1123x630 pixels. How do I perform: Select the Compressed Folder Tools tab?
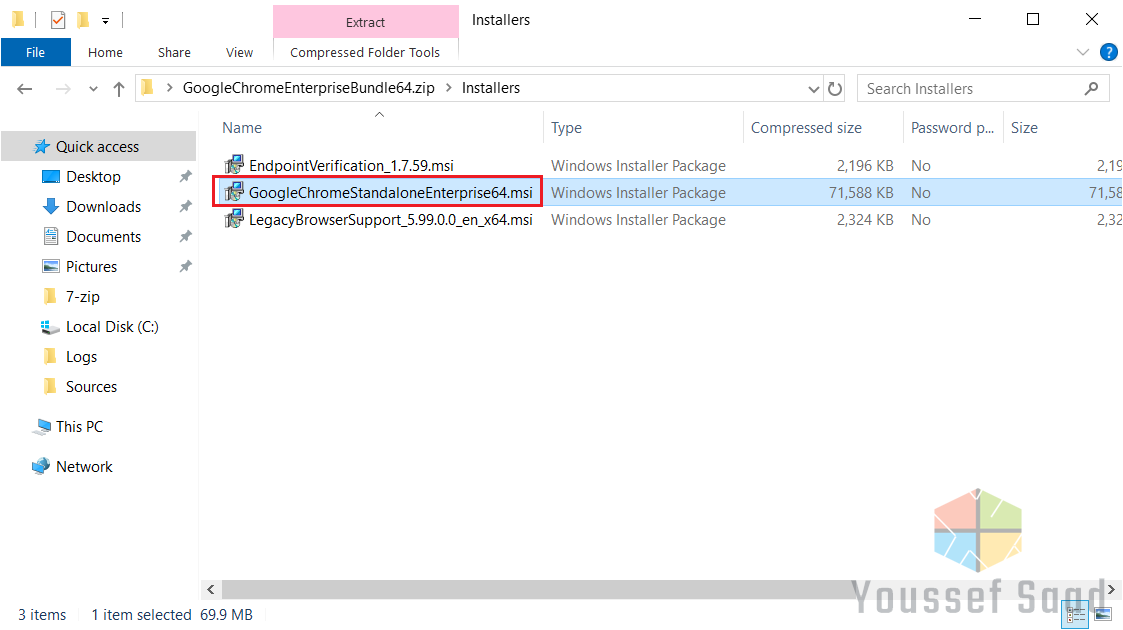(365, 52)
